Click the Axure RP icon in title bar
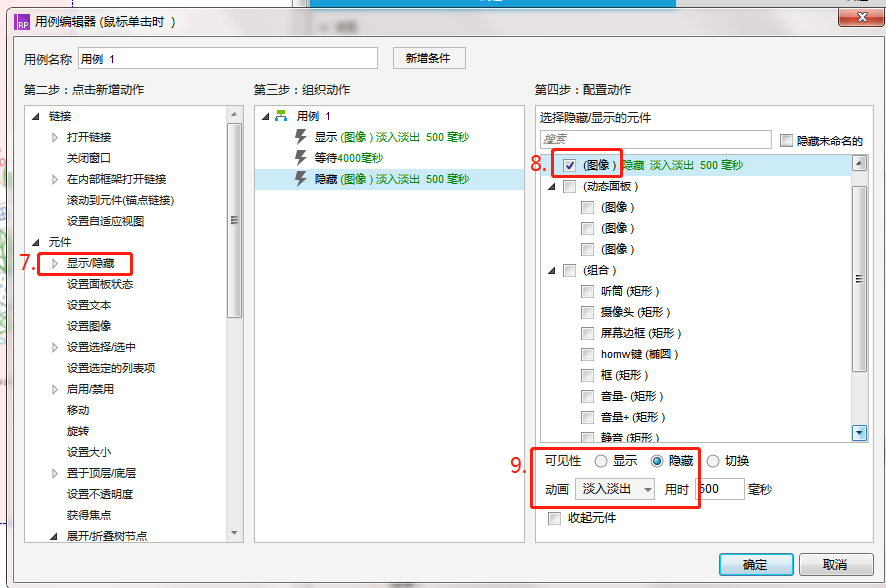 pyautogui.click(x=23, y=22)
